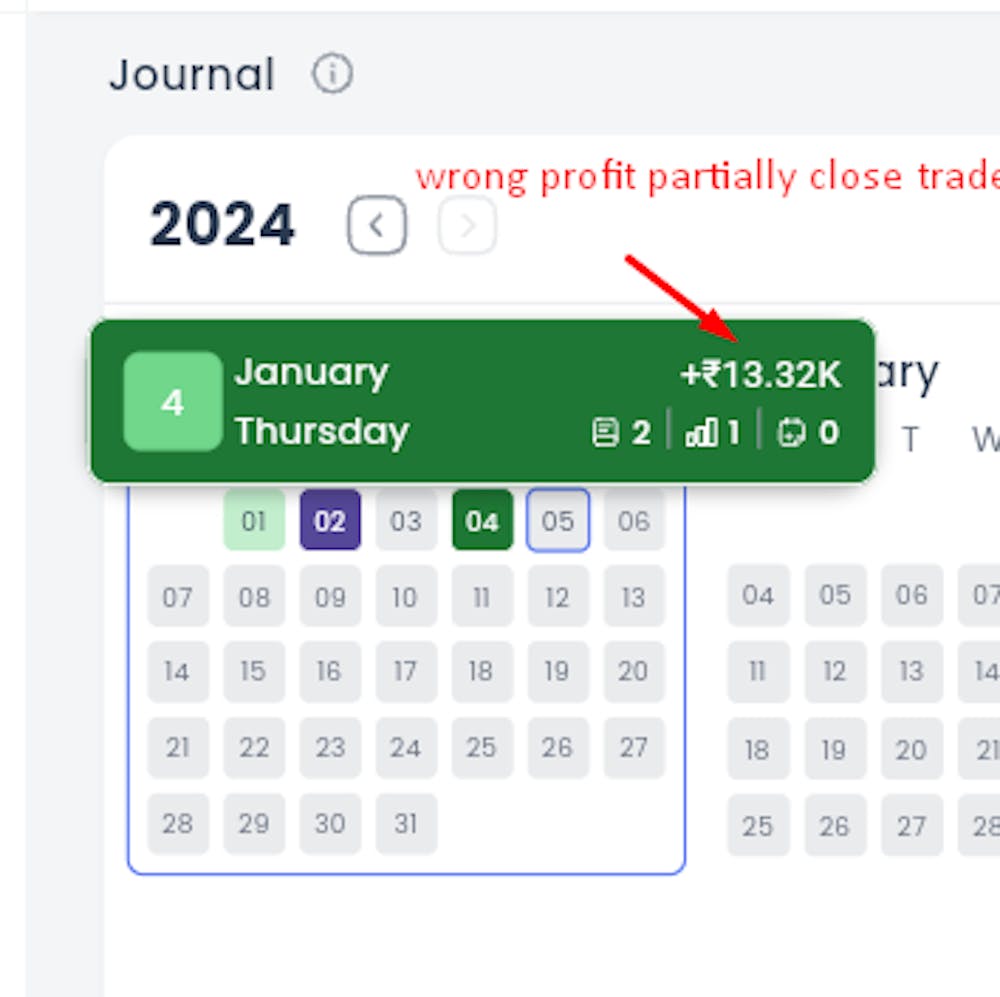Image resolution: width=1000 pixels, height=997 pixels.
Task: Select date 31 at end of January
Action: [x=406, y=824]
